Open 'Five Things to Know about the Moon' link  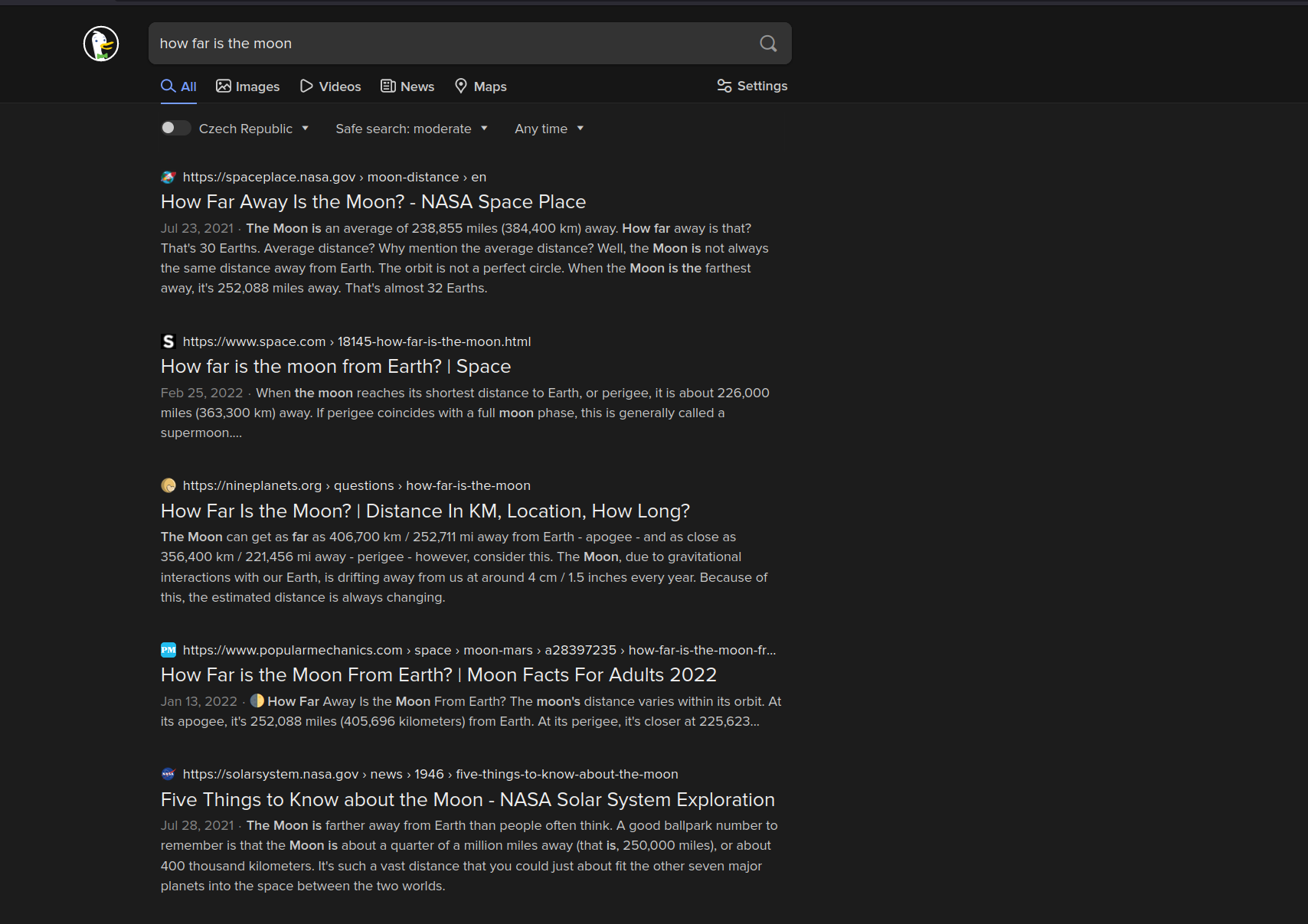coord(467,800)
